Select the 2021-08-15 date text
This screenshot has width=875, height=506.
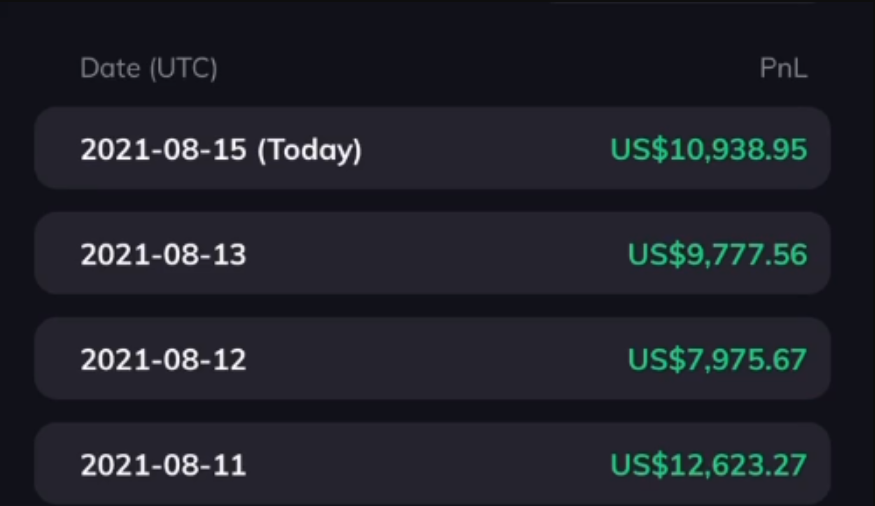164,150
